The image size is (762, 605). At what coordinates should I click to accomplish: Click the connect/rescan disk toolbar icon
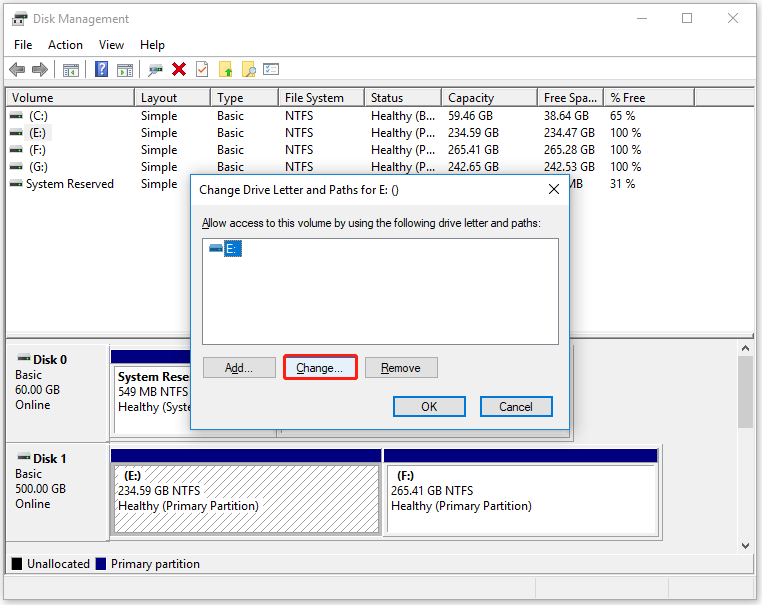[155, 70]
